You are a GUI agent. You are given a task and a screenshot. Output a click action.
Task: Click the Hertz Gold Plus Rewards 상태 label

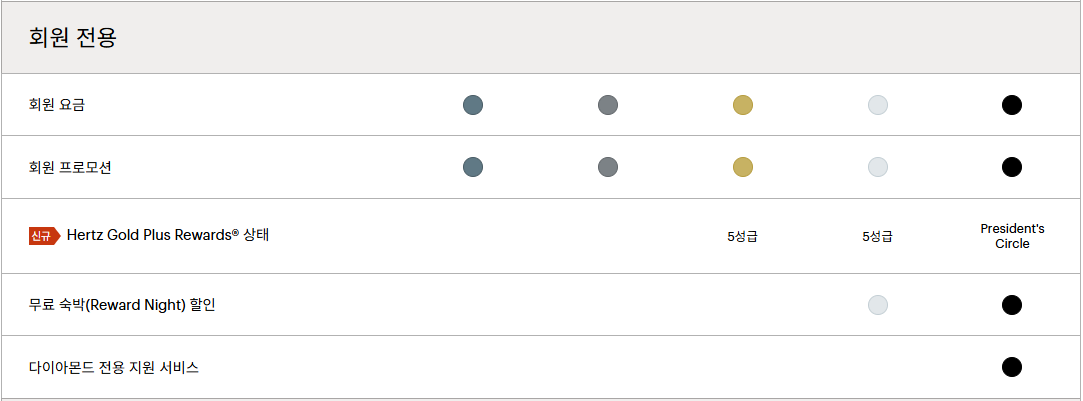(168, 235)
